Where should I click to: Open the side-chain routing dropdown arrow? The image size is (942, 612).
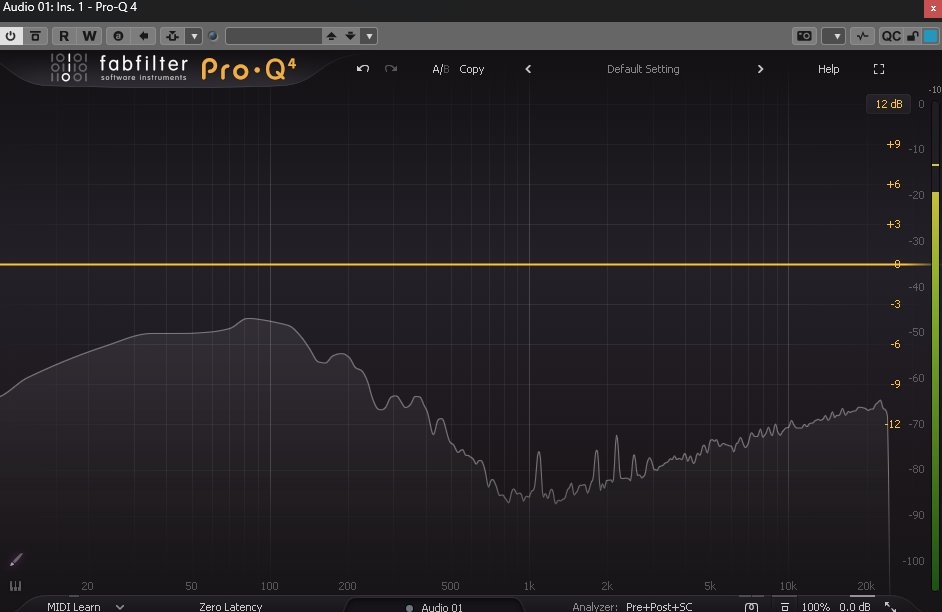tap(194, 36)
